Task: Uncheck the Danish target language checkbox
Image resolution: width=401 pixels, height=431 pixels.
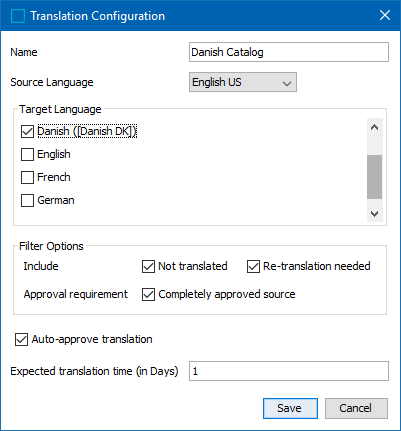Action: coord(27,131)
